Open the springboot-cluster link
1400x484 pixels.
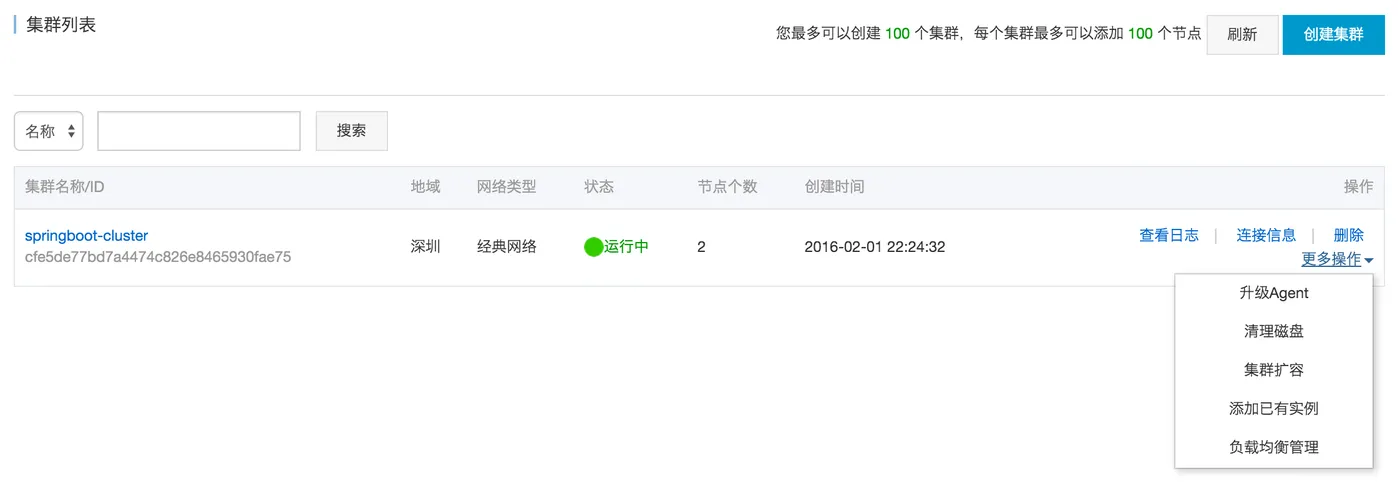point(86,236)
